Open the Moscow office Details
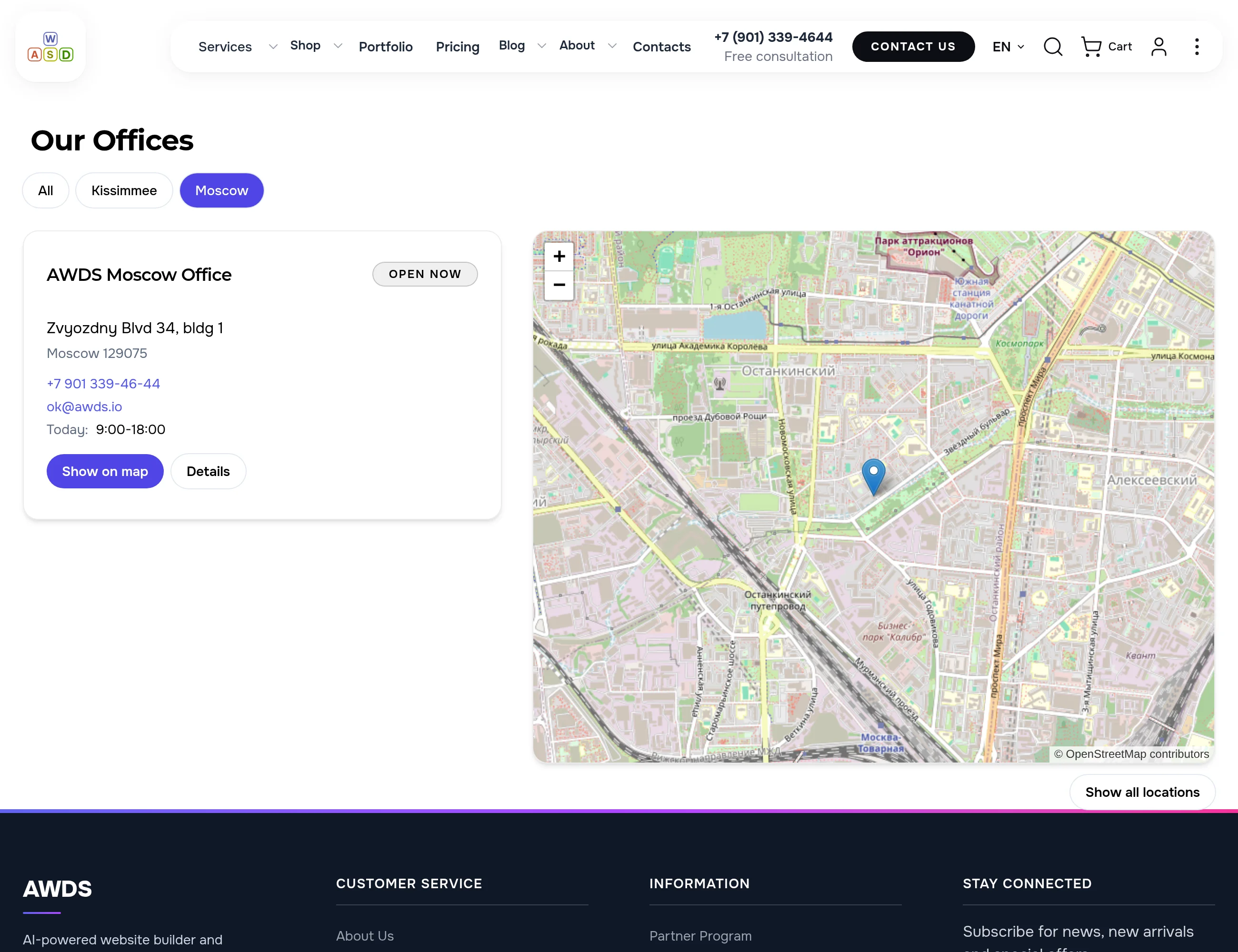Viewport: 1238px width, 952px height. pos(208,471)
